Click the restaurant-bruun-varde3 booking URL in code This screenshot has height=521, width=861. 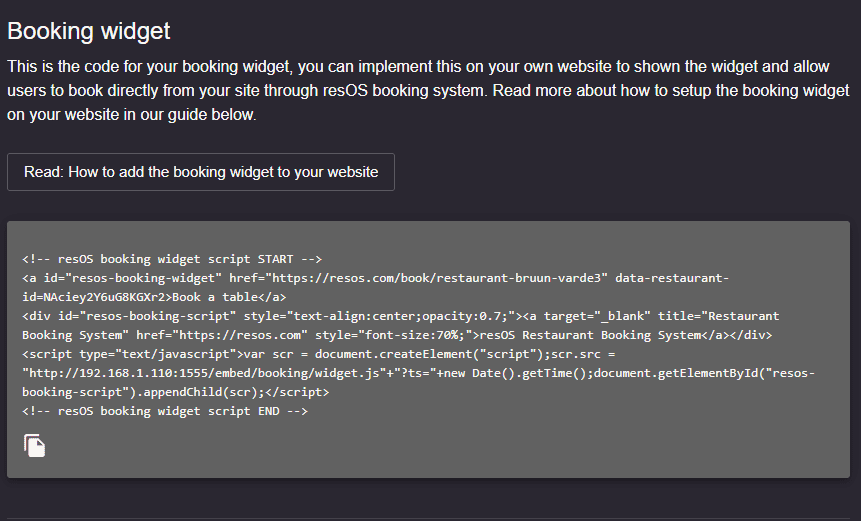[x=437, y=278]
